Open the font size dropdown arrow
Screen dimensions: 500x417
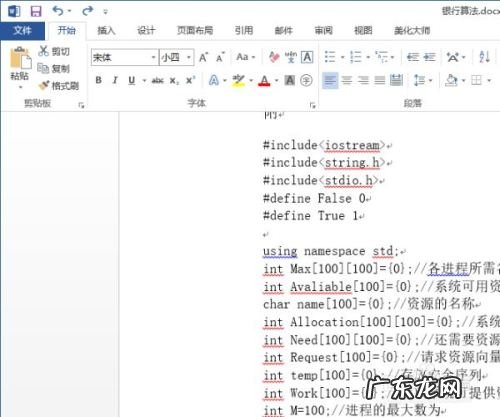coord(189,58)
